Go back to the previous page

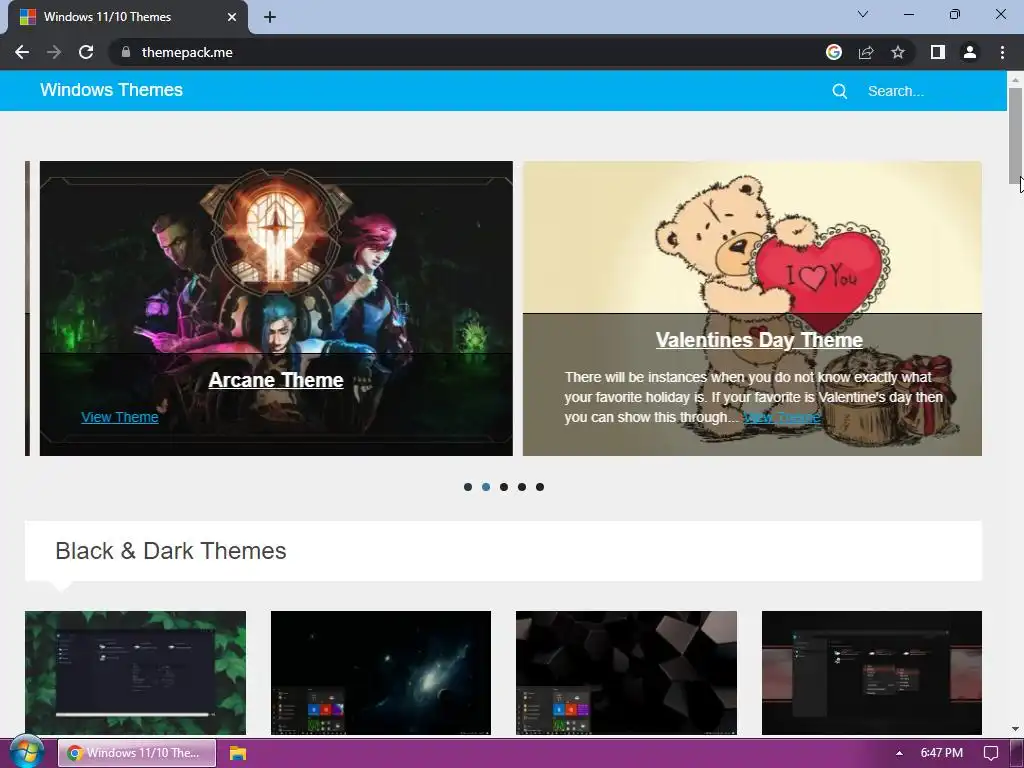(x=22, y=52)
